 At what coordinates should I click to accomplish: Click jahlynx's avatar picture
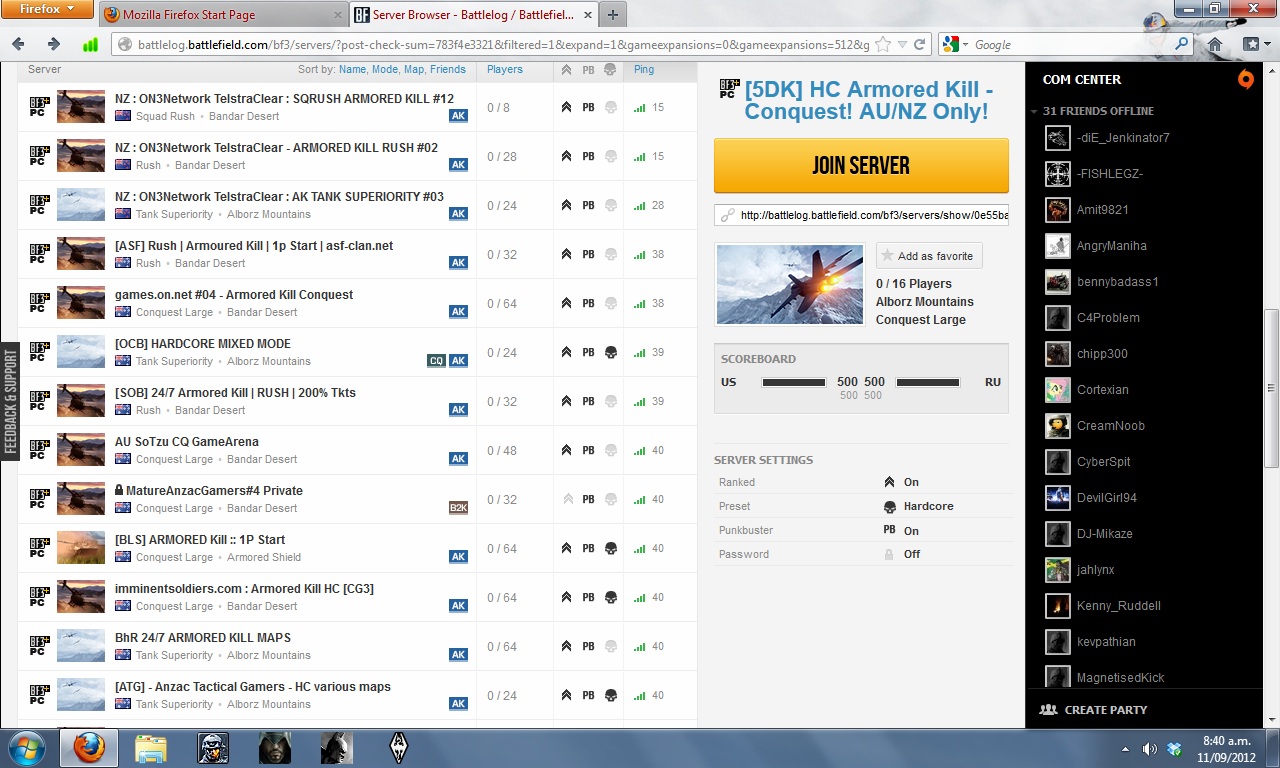1058,570
